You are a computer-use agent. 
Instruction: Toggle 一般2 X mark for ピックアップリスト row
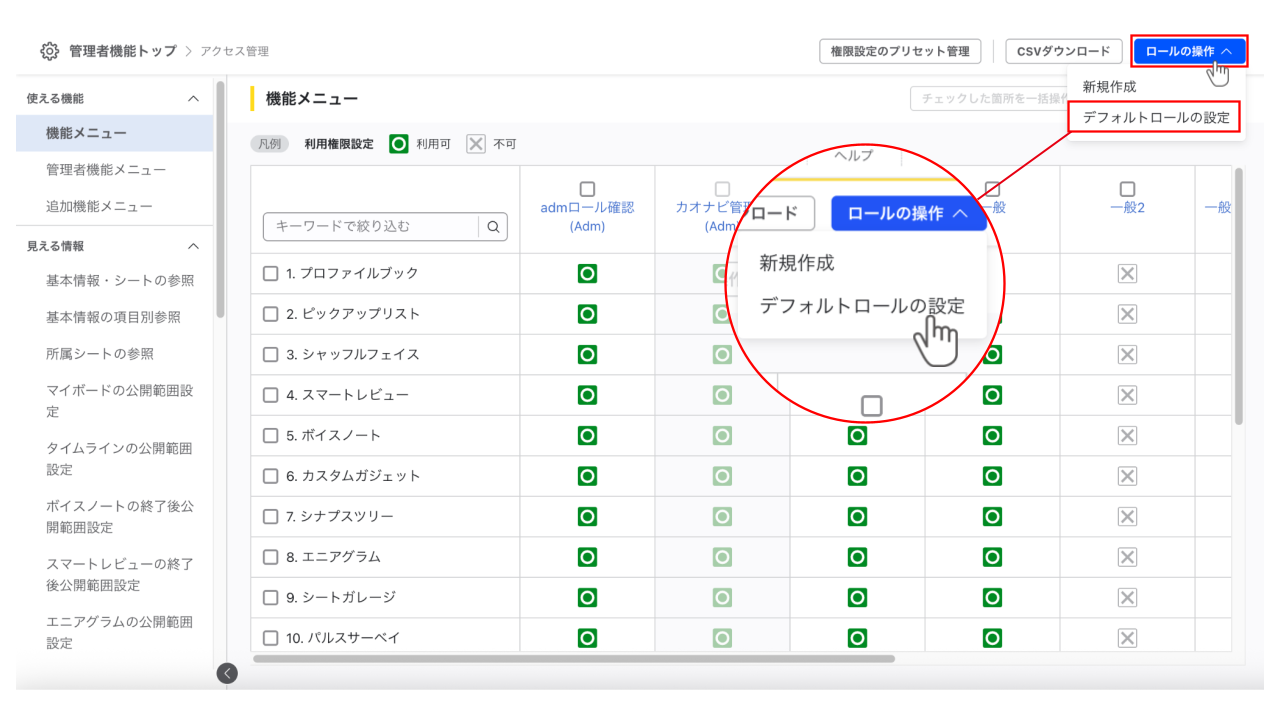coord(1127,314)
